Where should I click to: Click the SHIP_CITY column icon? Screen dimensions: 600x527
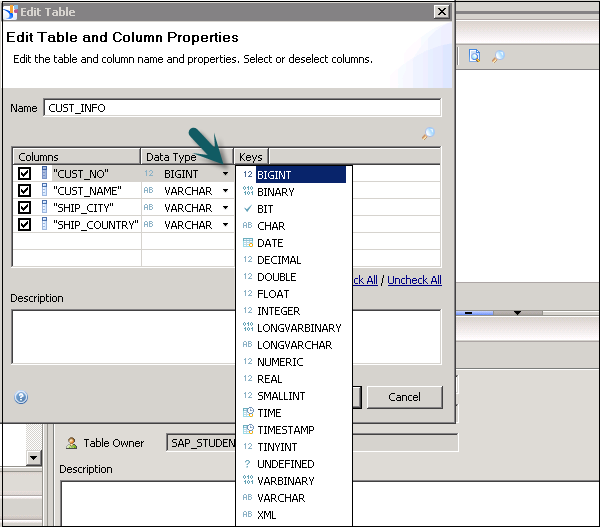(x=44, y=208)
